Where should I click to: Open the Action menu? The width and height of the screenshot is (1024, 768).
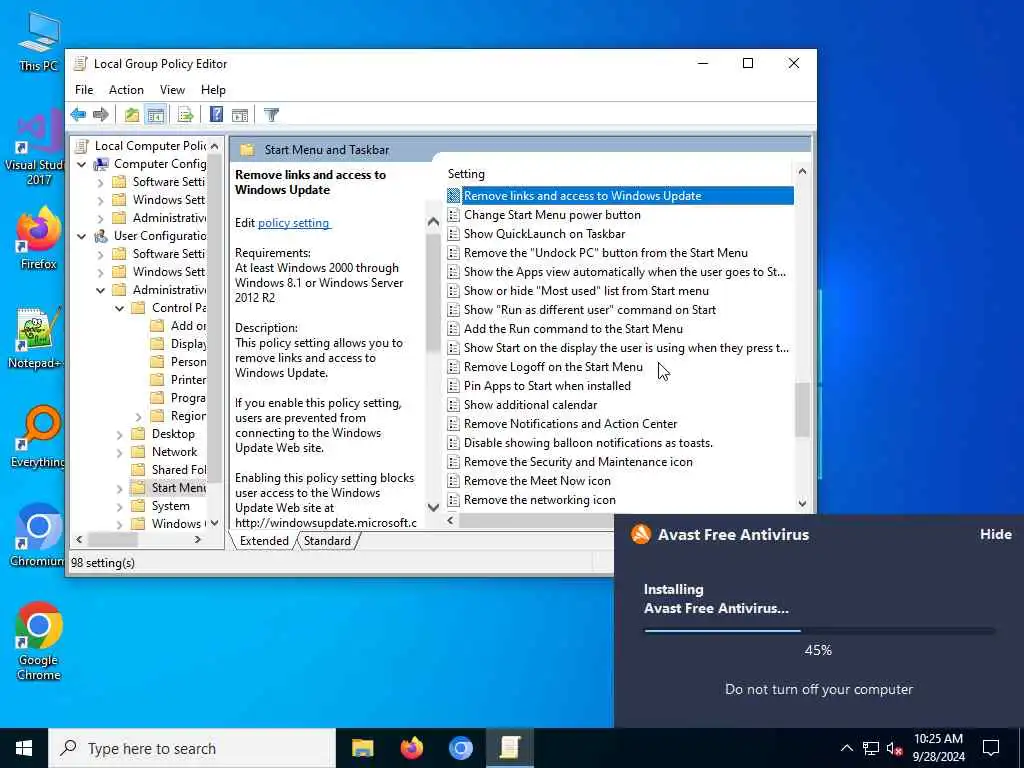click(x=126, y=89)
